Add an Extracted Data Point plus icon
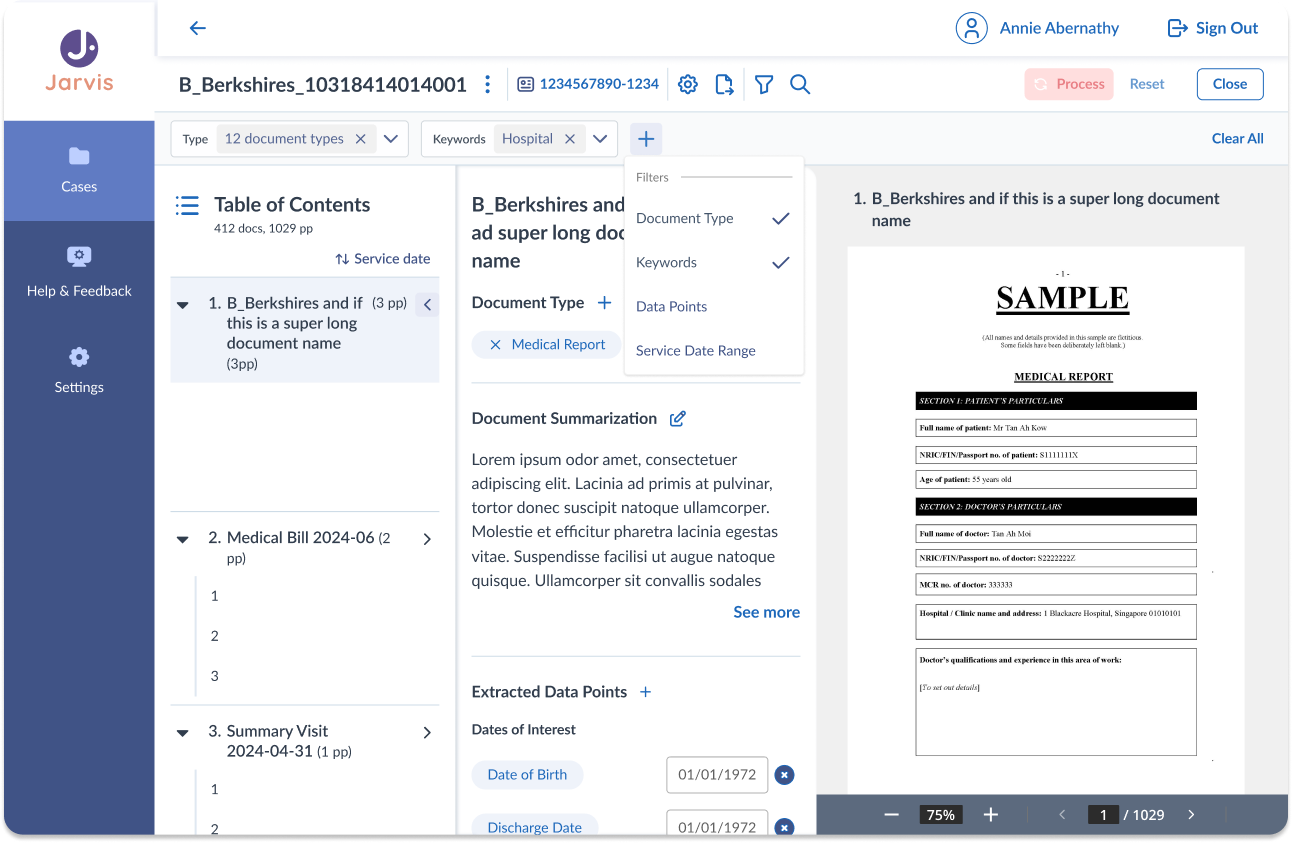This screenshot has width=1293, height=843. (646, 692)
